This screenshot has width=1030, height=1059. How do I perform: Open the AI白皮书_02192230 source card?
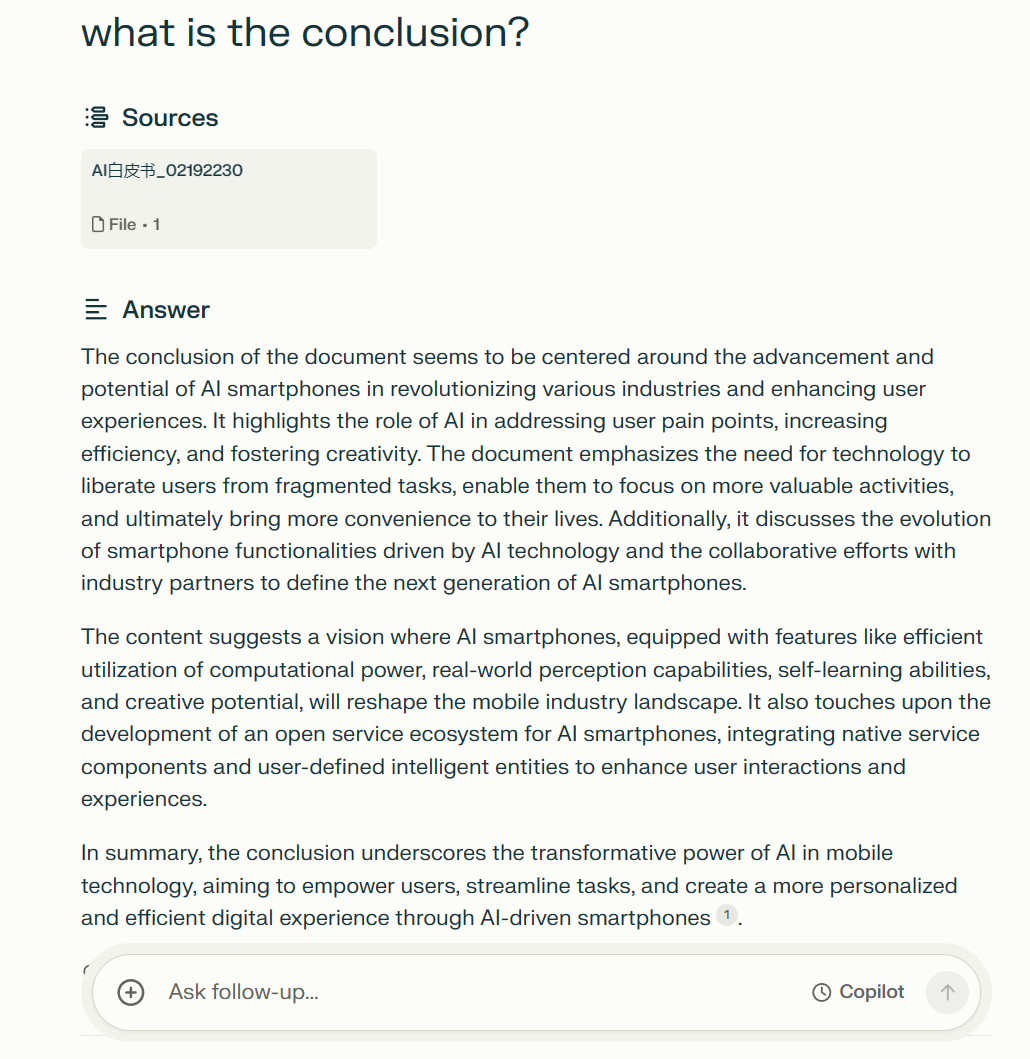point(229,198)
